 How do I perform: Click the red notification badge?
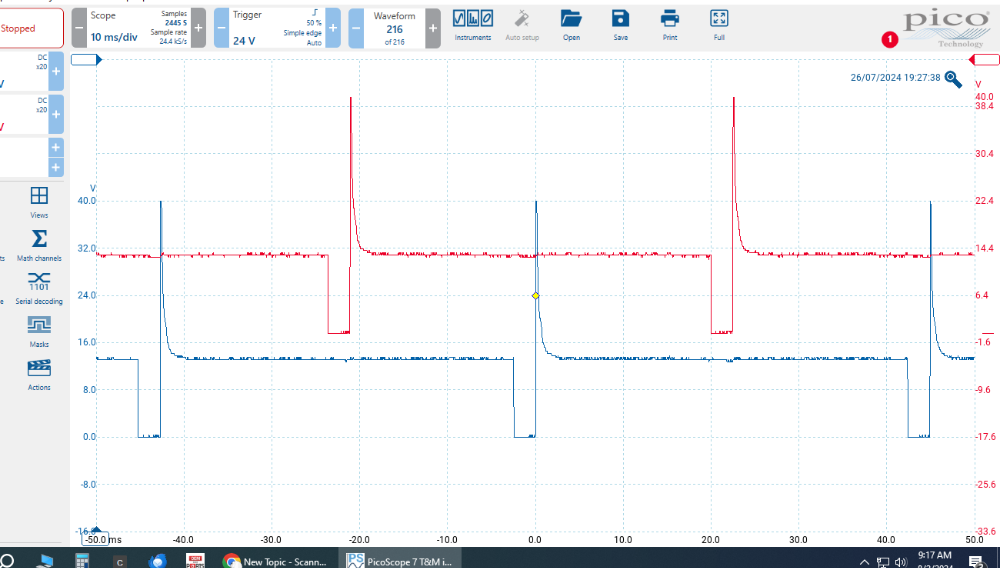pos(888,39)
